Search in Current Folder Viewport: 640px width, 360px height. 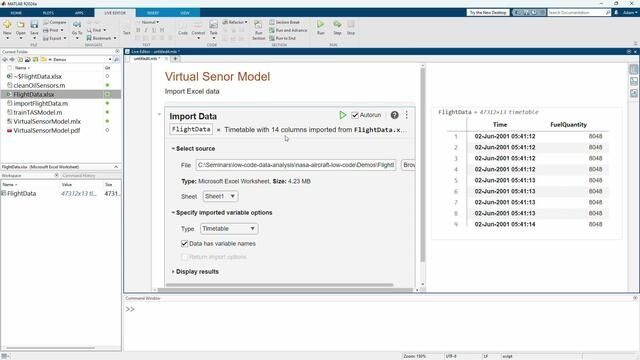tap(116, 60)
